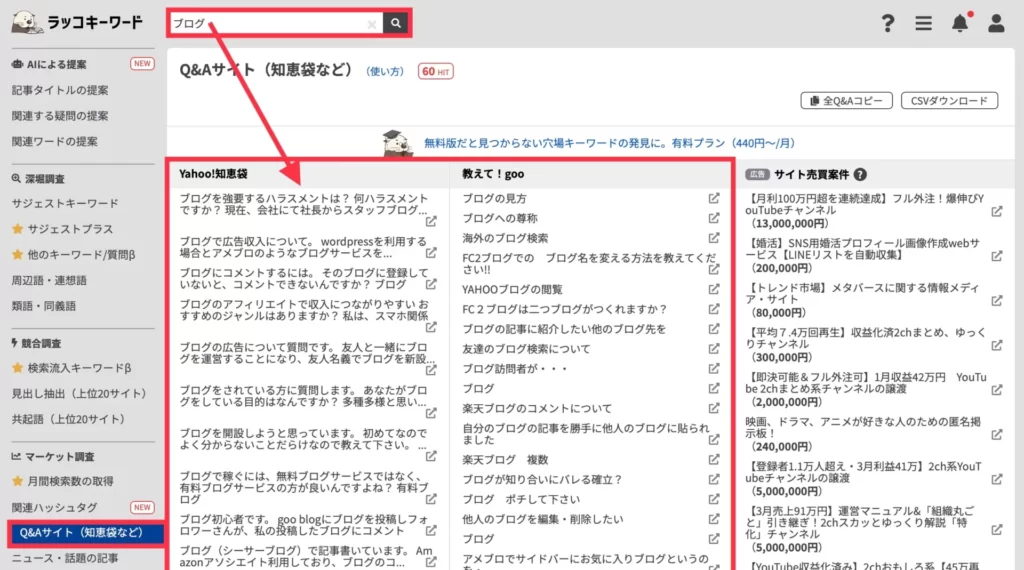Clear the search field with X icon
Screen dimensions: 1024x570
pos(372,24)
